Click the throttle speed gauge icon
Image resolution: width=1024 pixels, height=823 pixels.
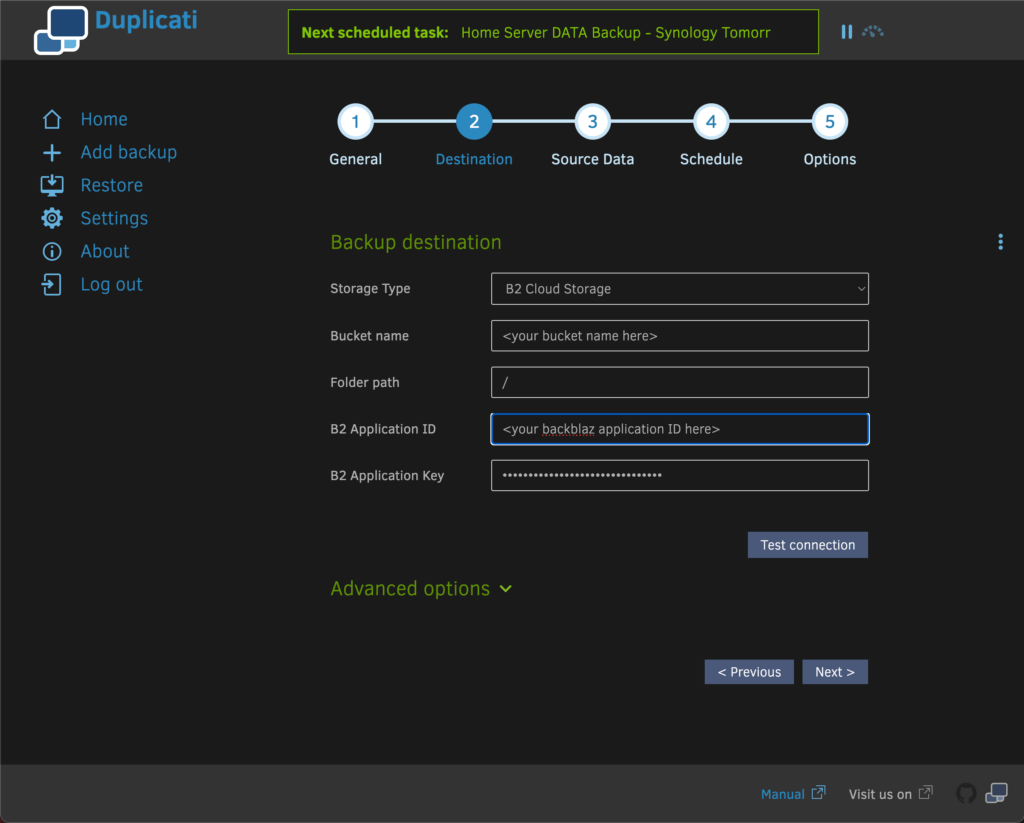pyautogui.click(x=873, y=32)
